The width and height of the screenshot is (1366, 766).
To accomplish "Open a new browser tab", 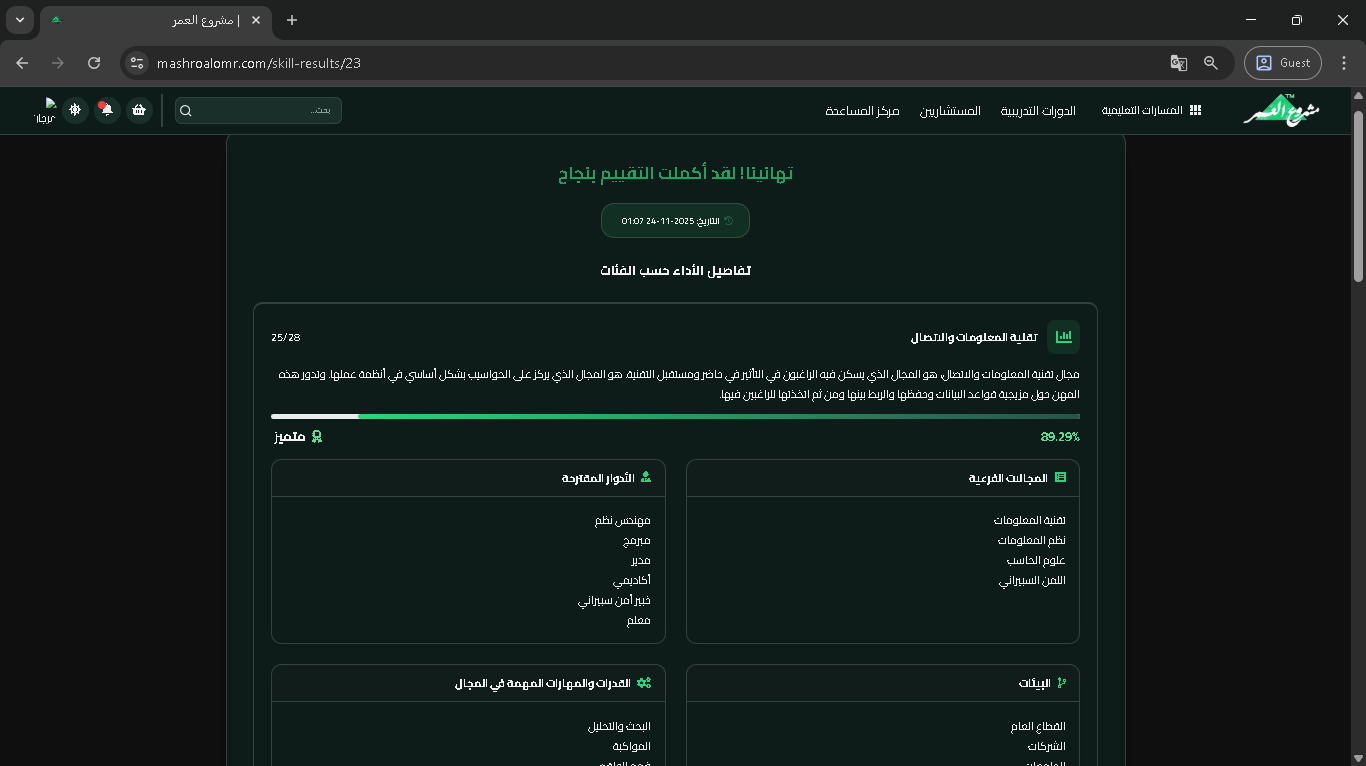I will (x=292, y=20).
